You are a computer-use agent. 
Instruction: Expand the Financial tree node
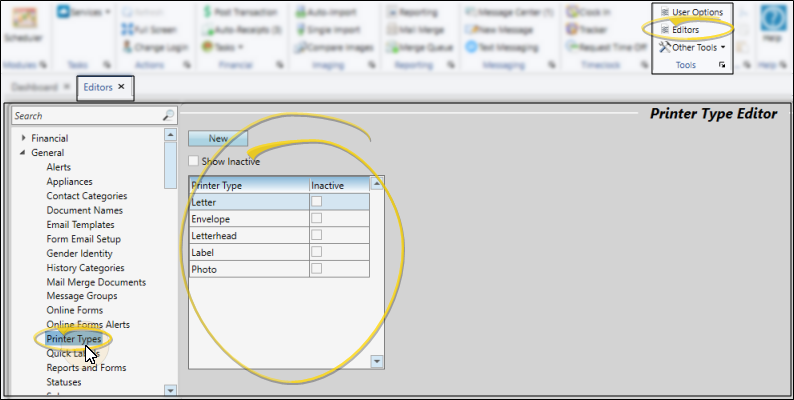click(22, 138)
